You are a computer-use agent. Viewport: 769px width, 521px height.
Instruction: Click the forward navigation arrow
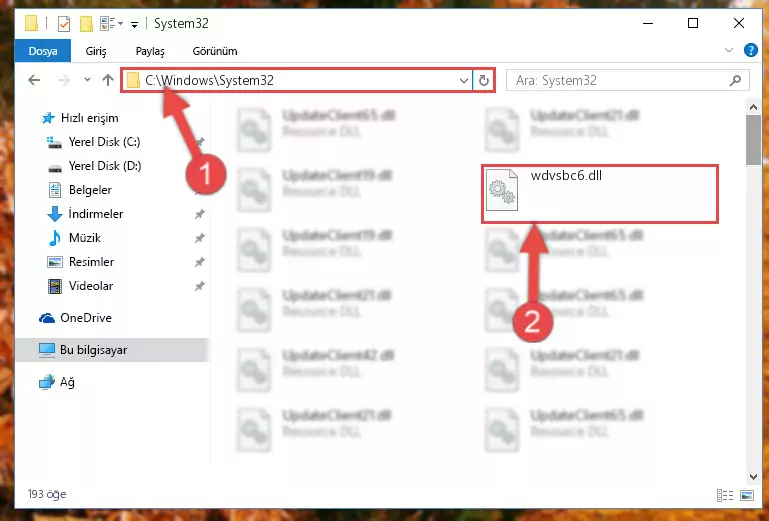[63, 80]
